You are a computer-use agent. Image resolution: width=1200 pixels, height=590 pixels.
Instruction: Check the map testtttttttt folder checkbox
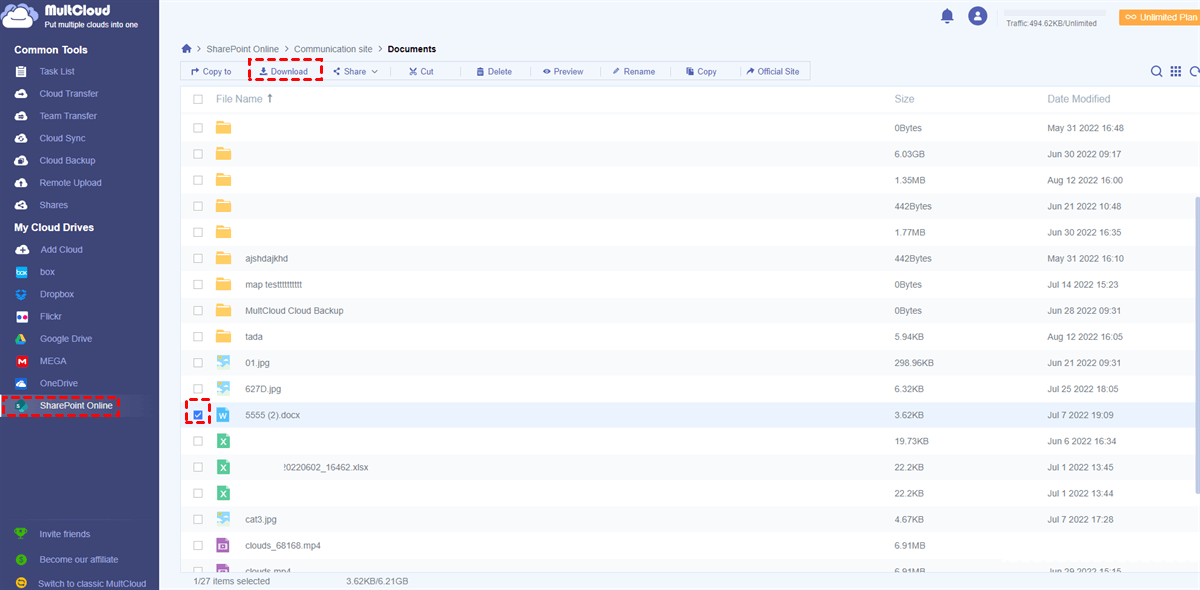[198, 284]
